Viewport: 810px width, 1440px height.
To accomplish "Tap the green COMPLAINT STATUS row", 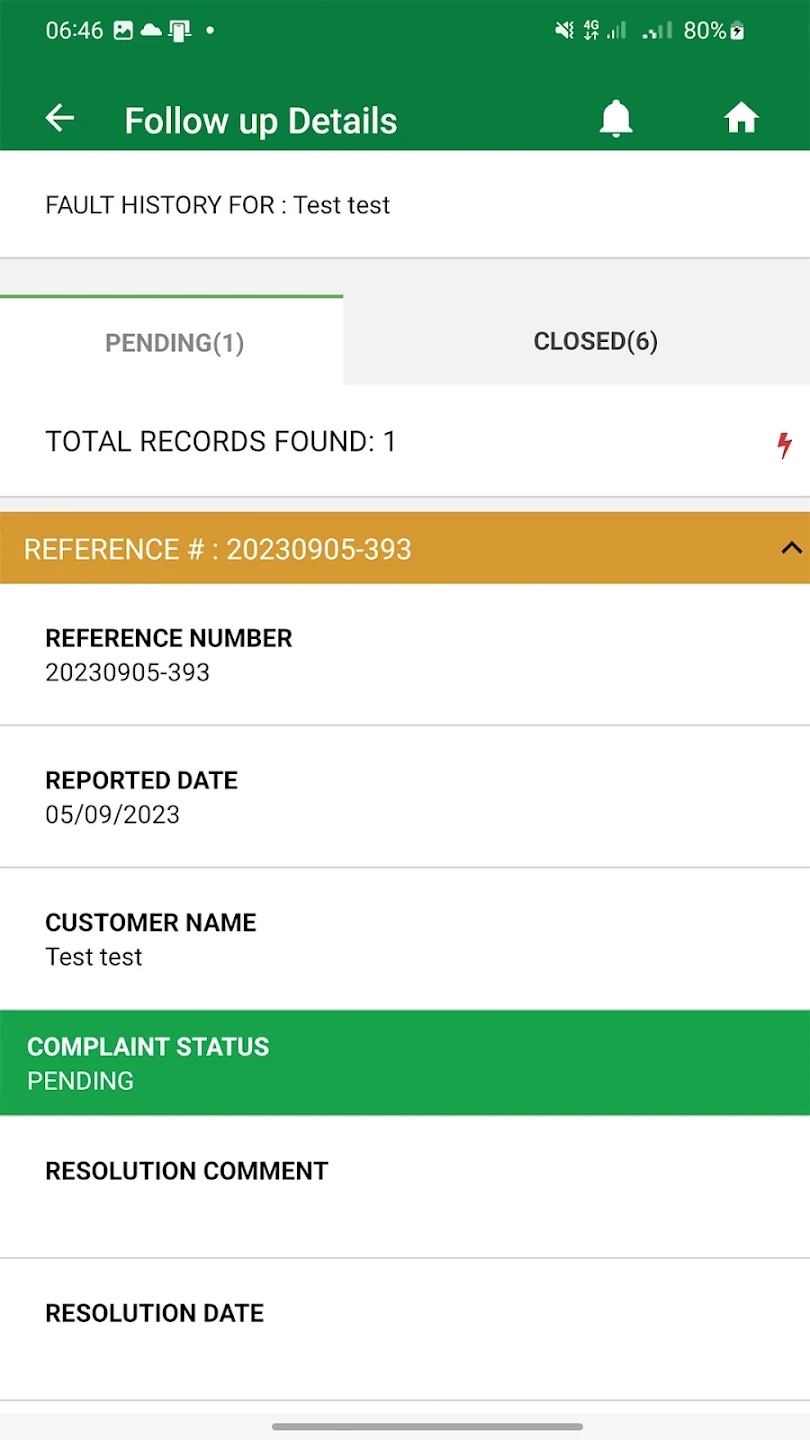I will (x=404, y=1063).
